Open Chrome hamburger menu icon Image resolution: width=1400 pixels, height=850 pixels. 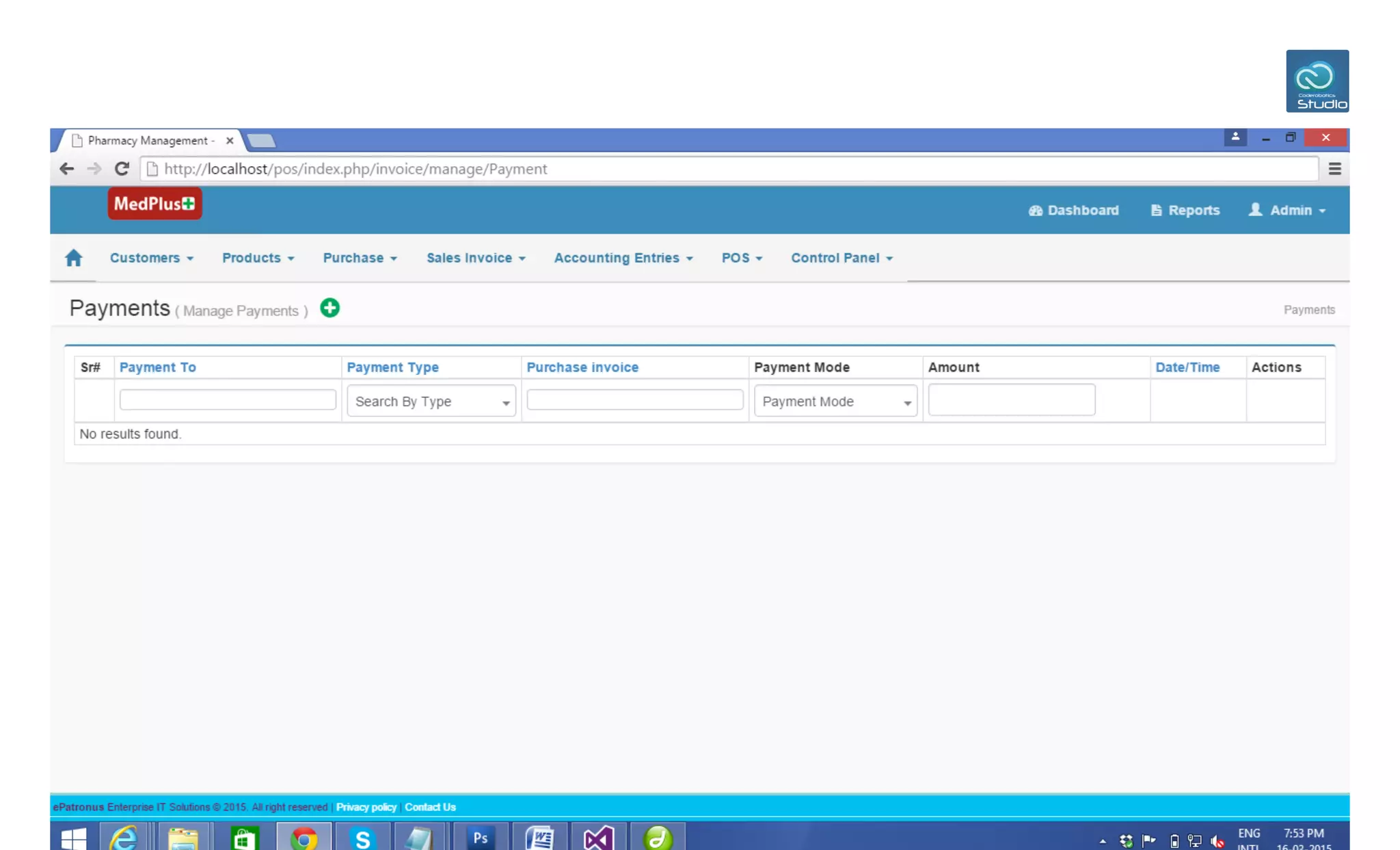point(1334,169)
